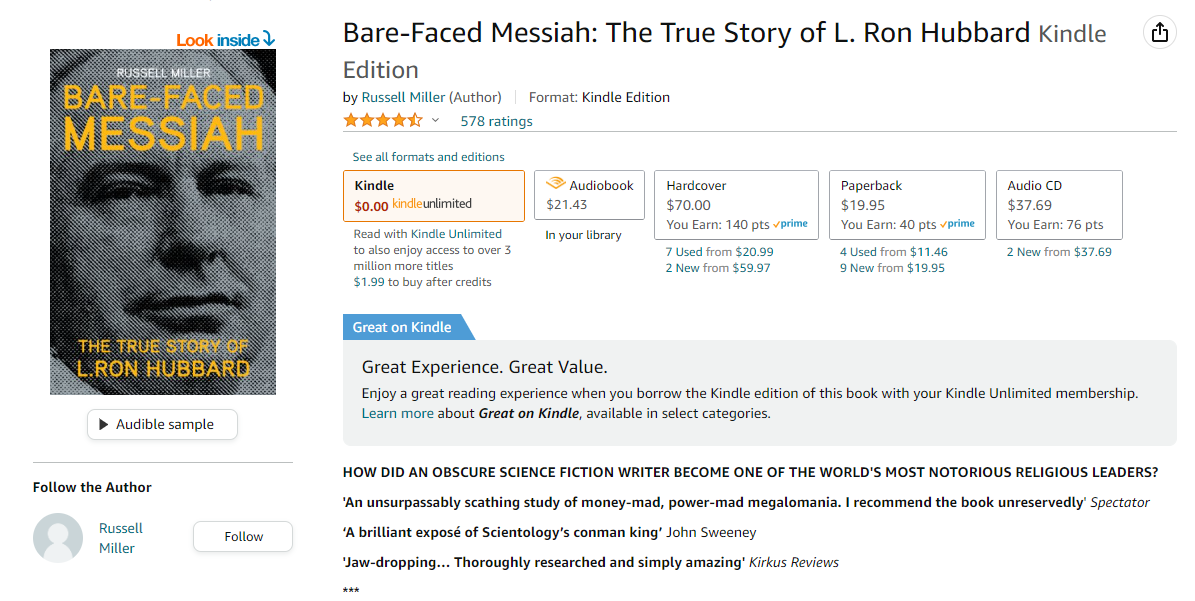
Task: Open 9 New from $19.95 offers
Action: coord(892,268)
